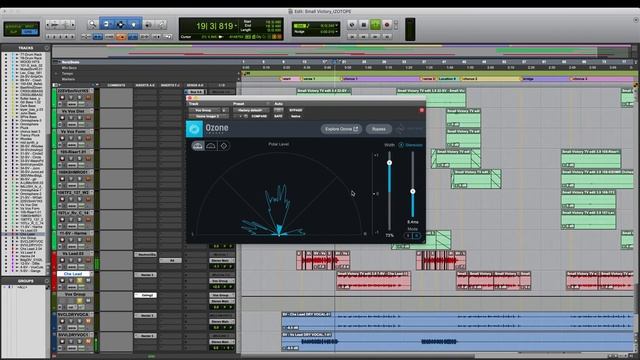The image size is (640, 360).
Task: Click the I/O column header
Action: pos(222,85)
